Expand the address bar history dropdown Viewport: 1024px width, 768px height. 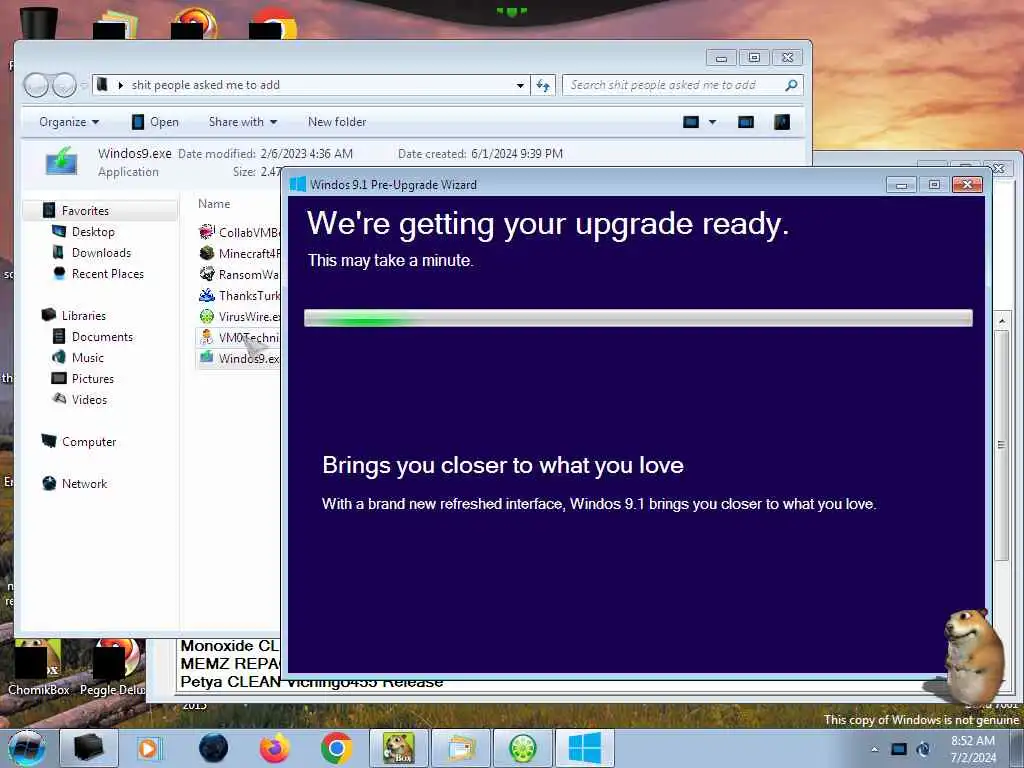point(520,85)
